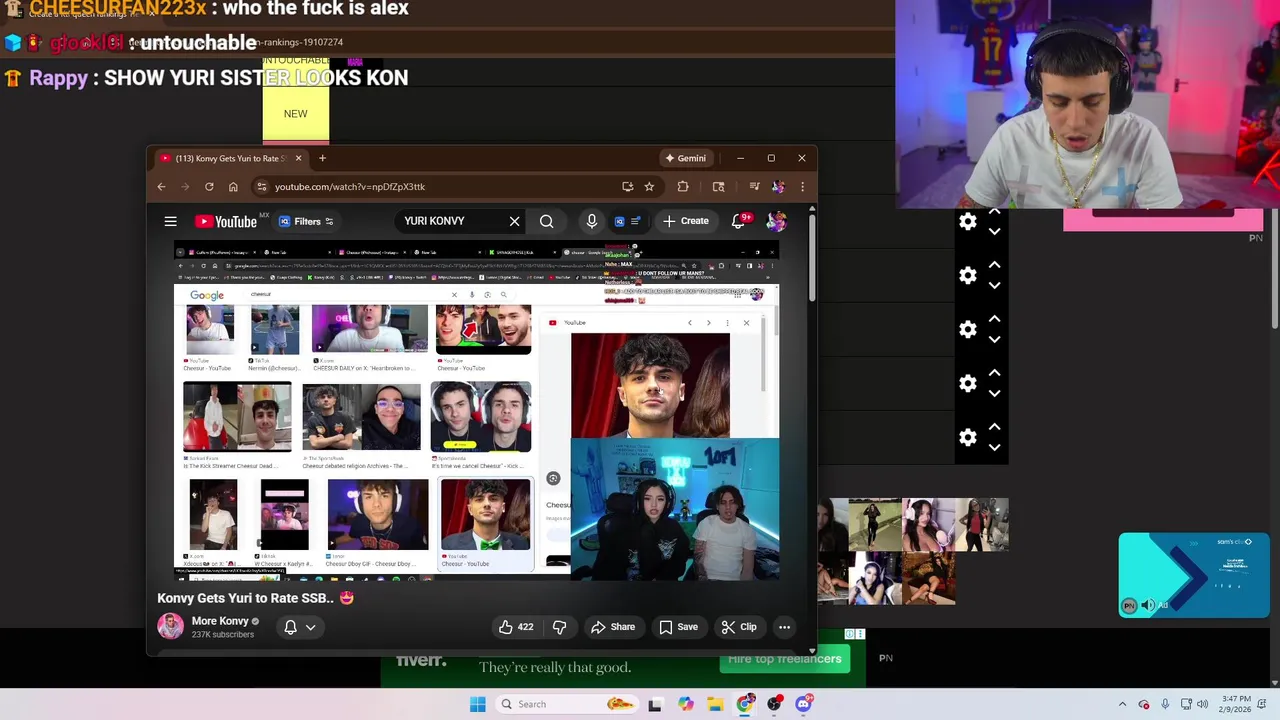Open File Explorer from the taskbar
The width and height of the screenshot is (1280, 720).
point(715,704)
